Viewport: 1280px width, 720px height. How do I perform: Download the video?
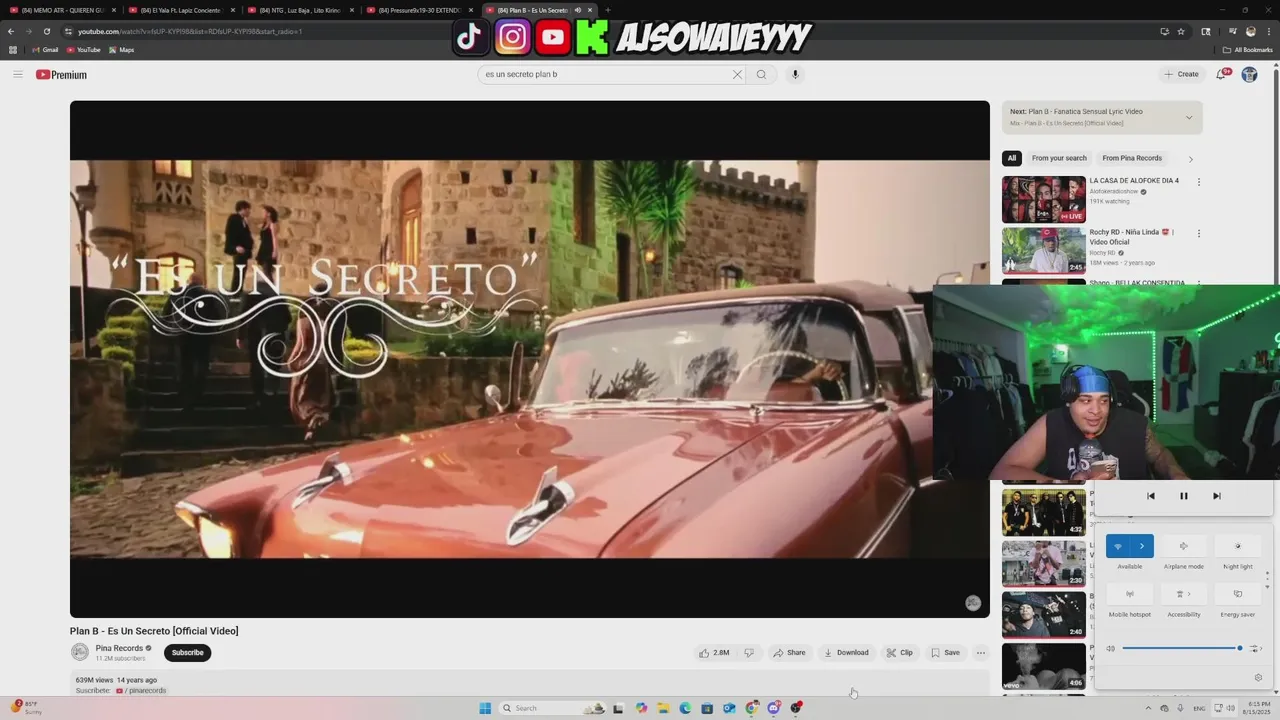846,653
